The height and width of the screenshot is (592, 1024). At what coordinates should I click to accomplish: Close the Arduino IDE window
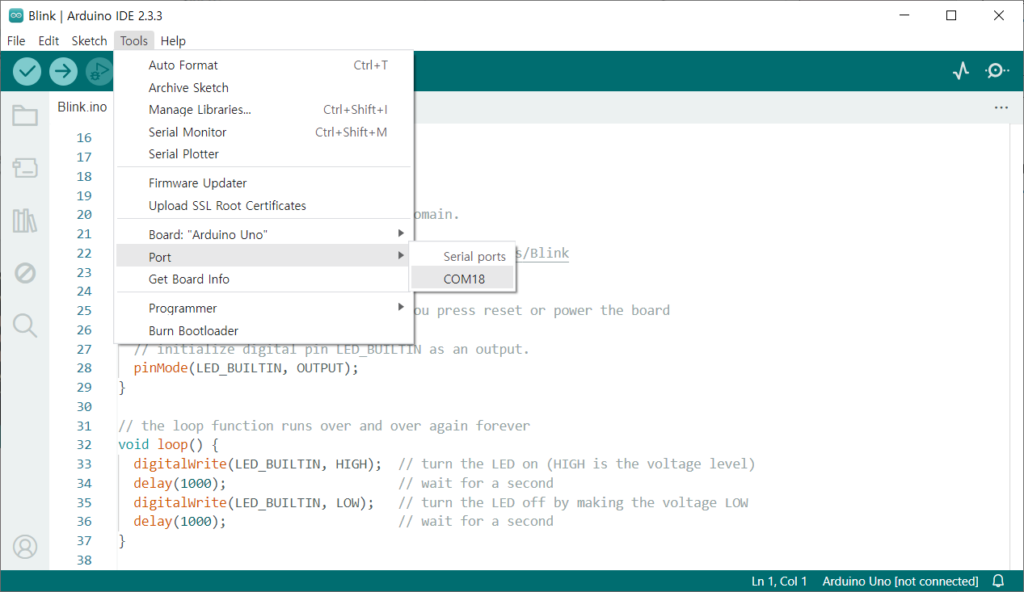[x=999, y=15]
